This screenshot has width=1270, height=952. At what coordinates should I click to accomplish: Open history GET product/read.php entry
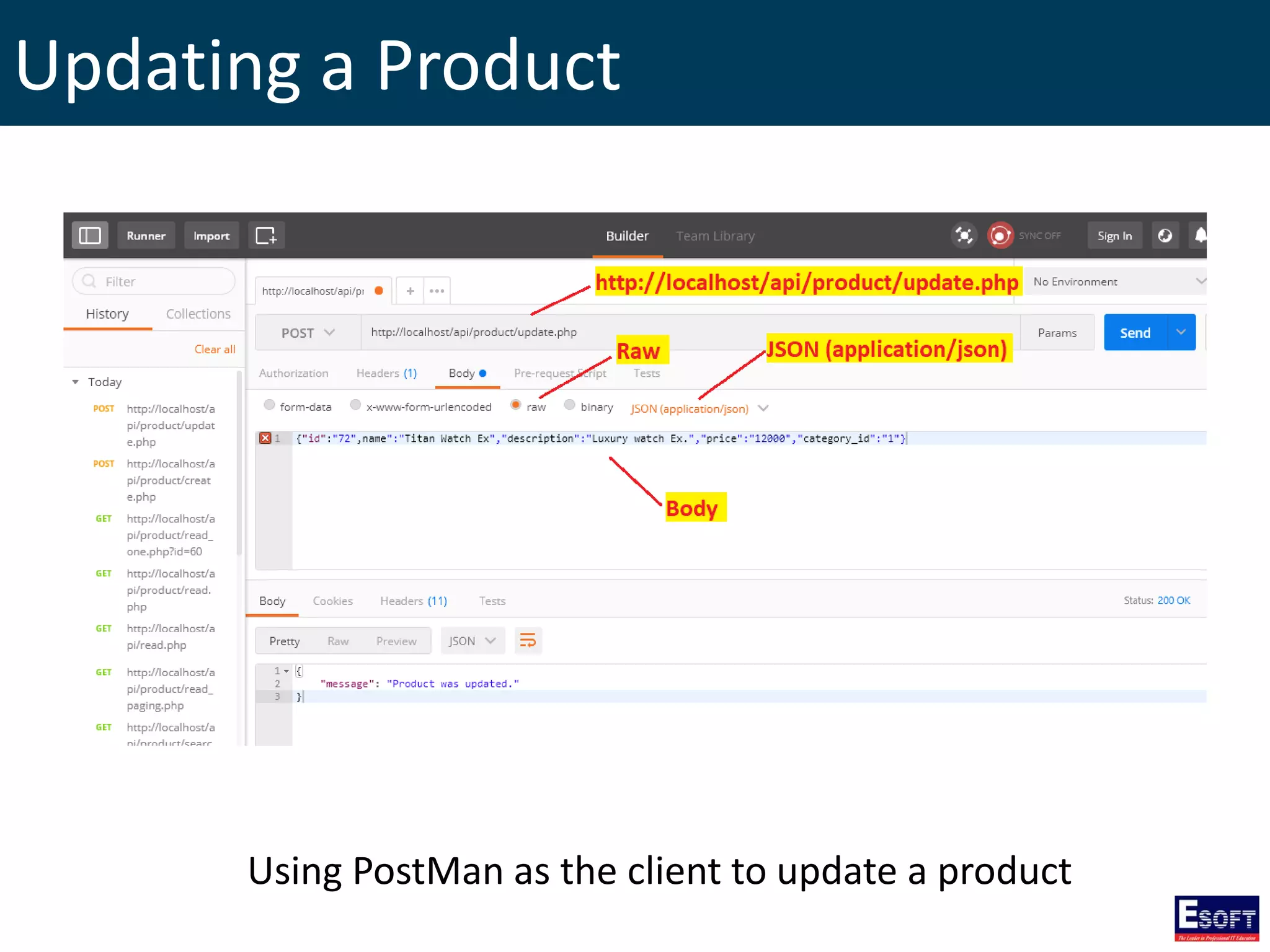(154, 589)
